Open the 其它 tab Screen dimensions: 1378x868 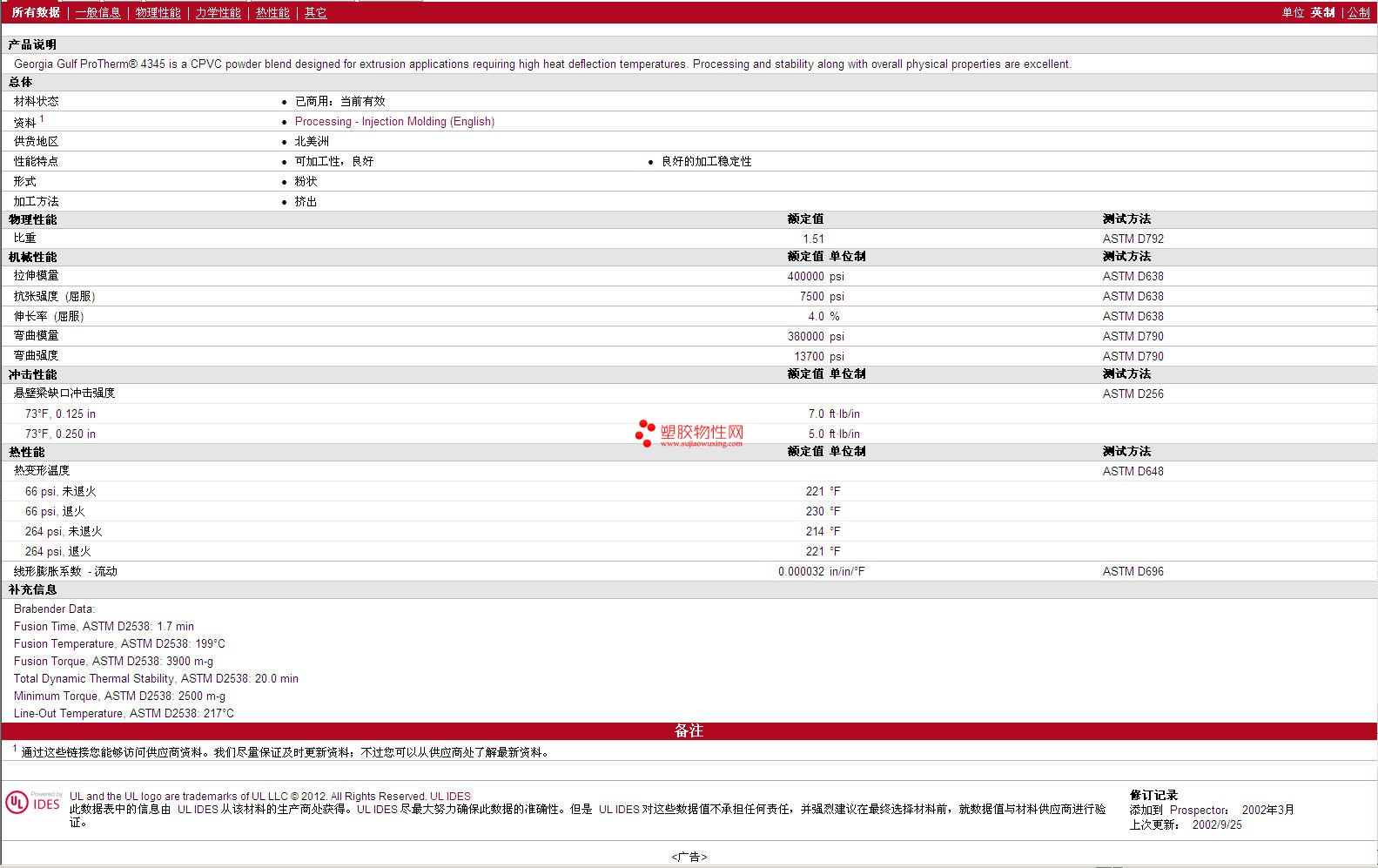[x=315, y=13]
